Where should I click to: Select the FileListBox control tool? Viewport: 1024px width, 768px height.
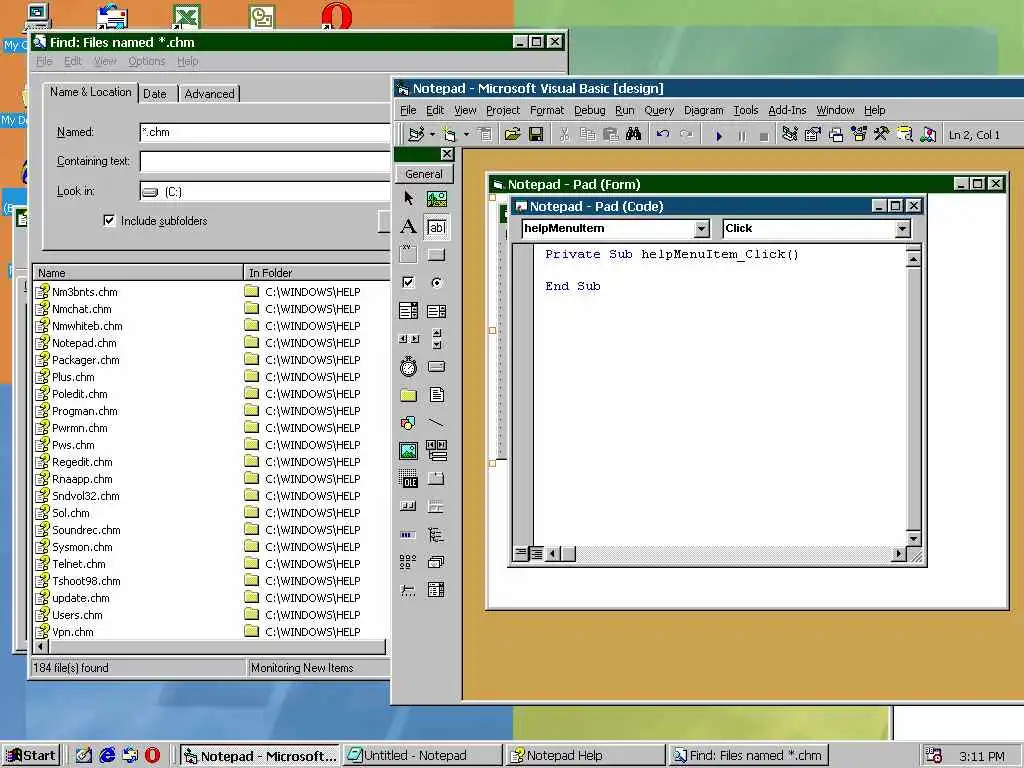(436, 395)
